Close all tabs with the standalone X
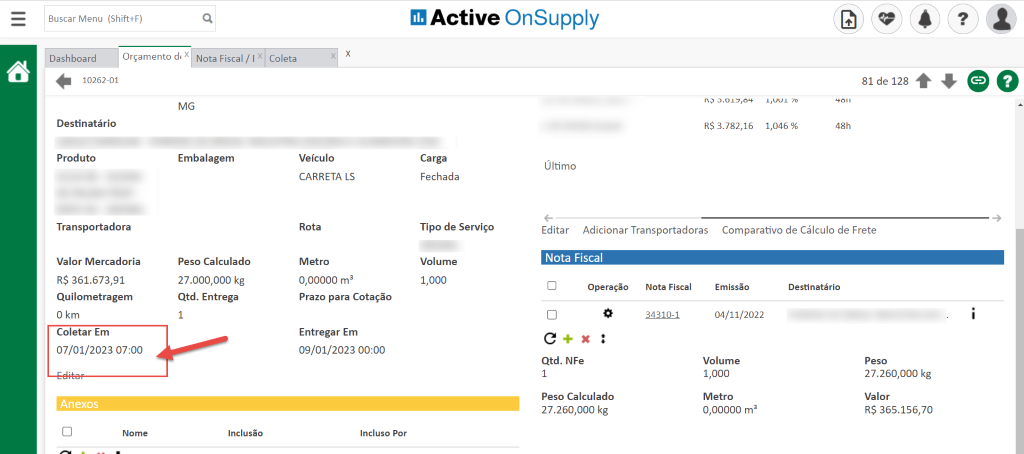1024x454 pixels. tap(347, 54)
